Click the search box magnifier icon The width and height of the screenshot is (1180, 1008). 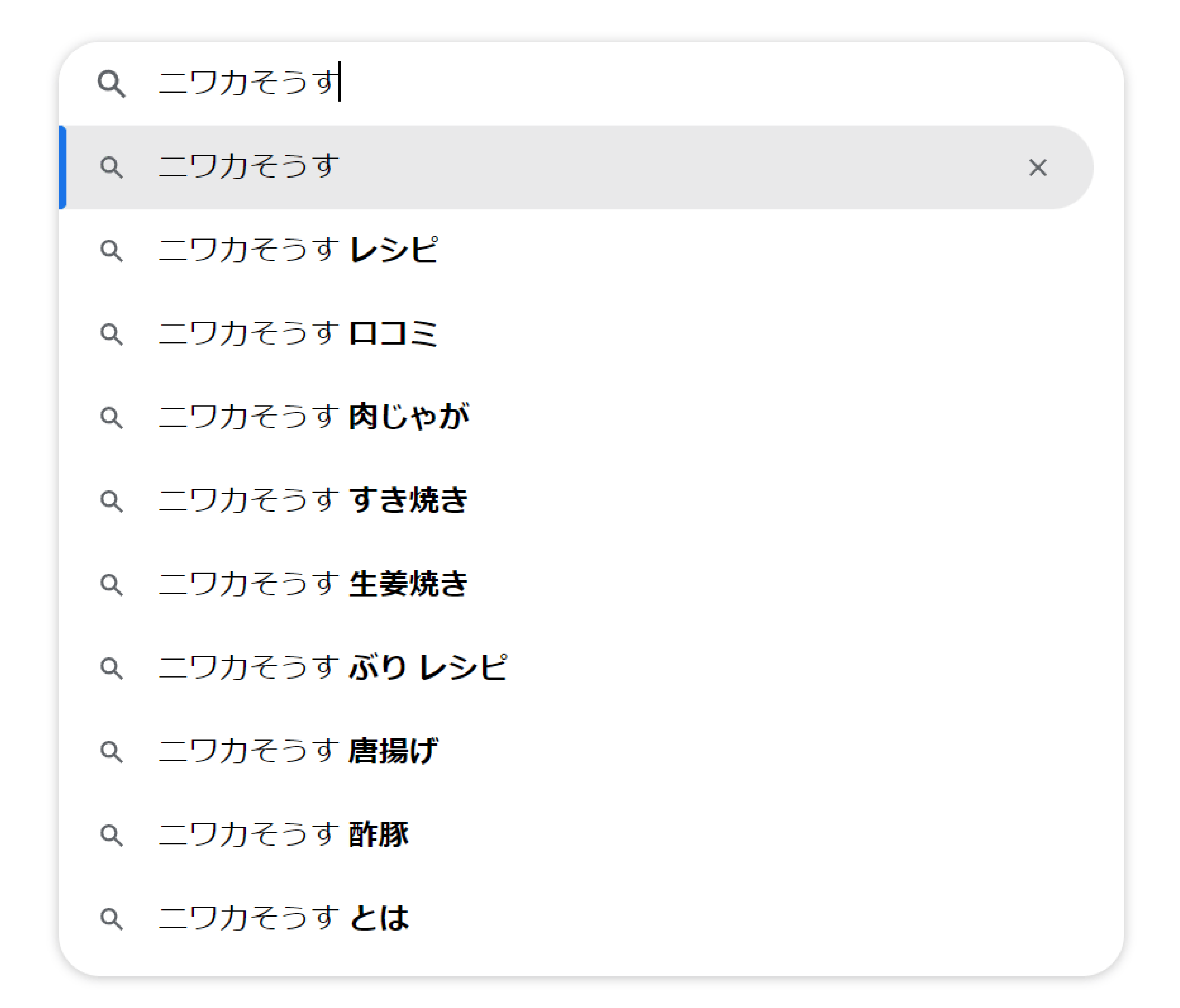111,84
